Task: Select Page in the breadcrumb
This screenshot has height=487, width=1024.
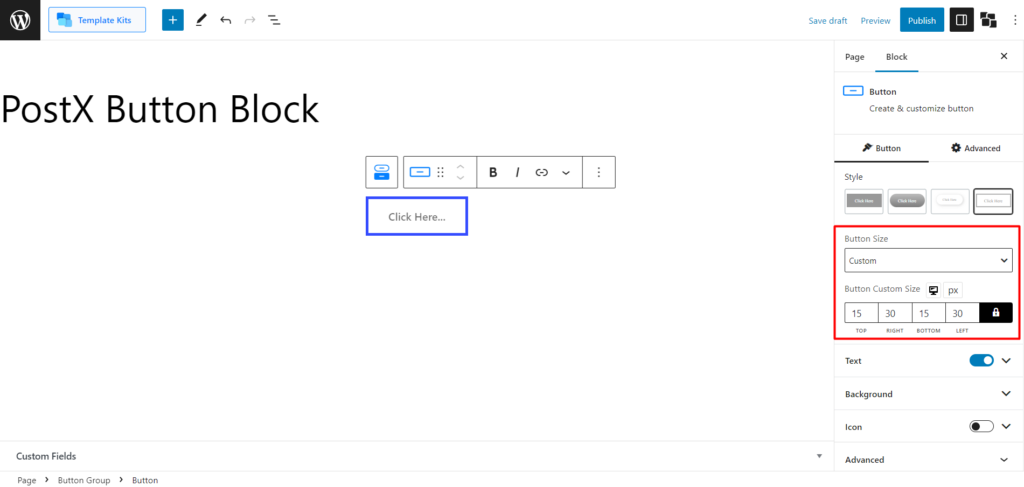Action: [x=27, y=480]
